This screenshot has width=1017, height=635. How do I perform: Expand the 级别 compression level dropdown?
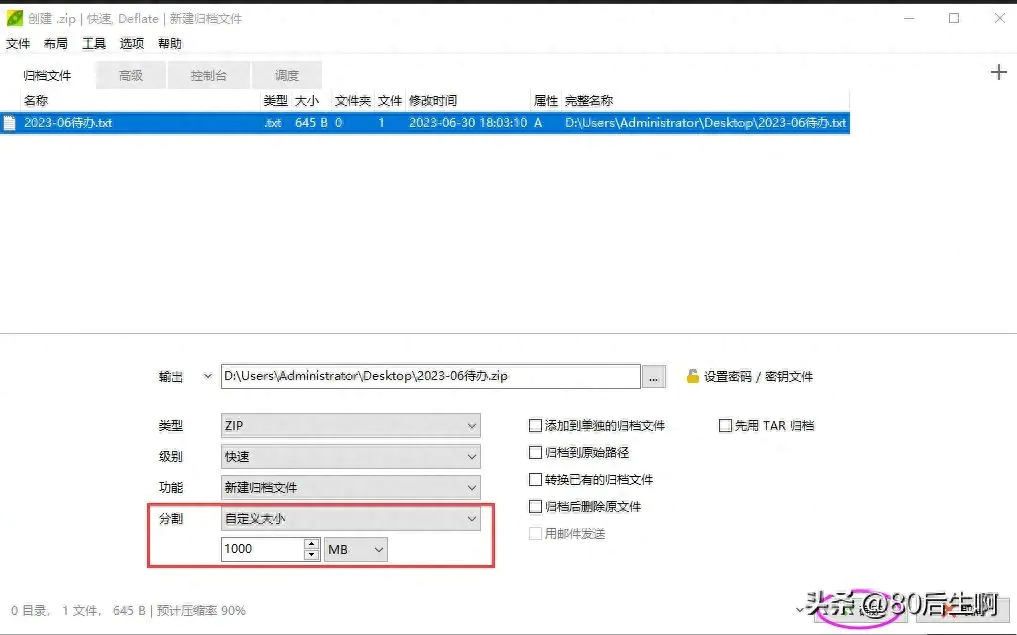coord(350,457)
